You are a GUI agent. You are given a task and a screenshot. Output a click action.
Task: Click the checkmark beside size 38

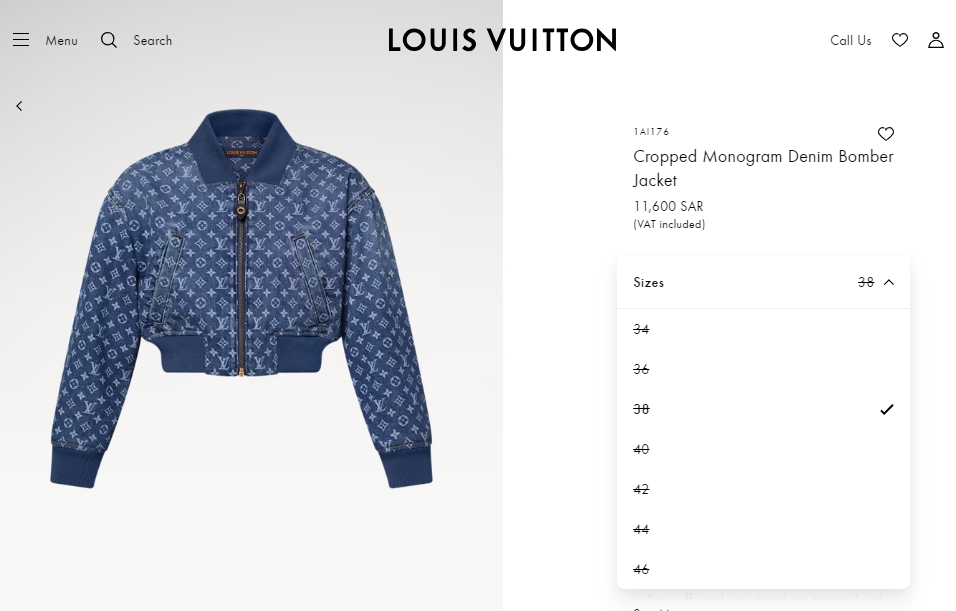tap(886, 409)
